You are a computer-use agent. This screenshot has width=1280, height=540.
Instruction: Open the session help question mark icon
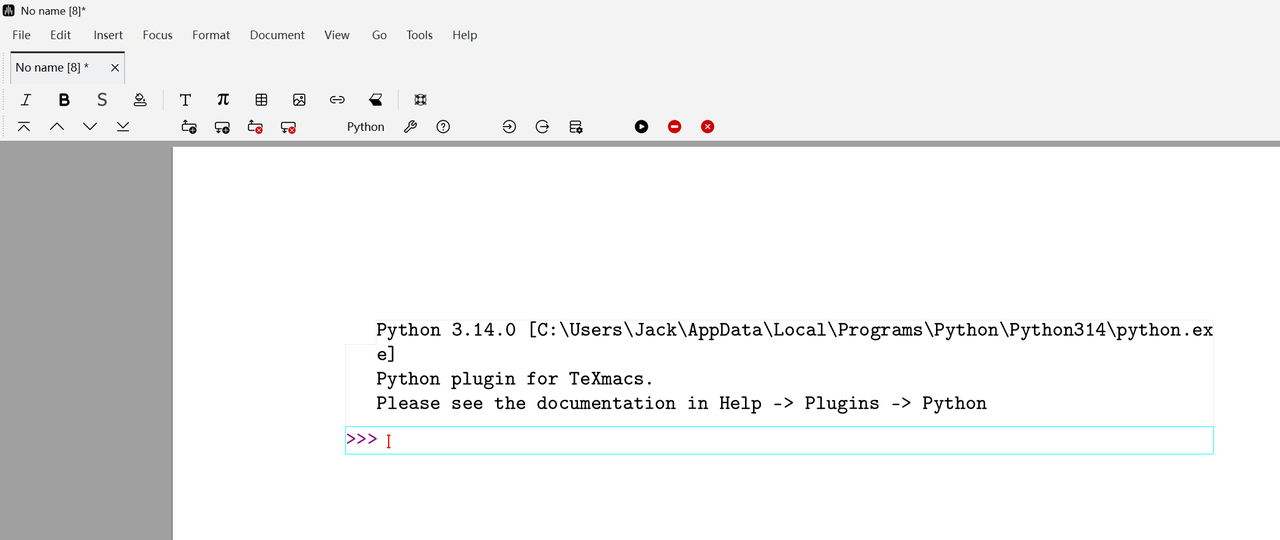tap(443, 127)
